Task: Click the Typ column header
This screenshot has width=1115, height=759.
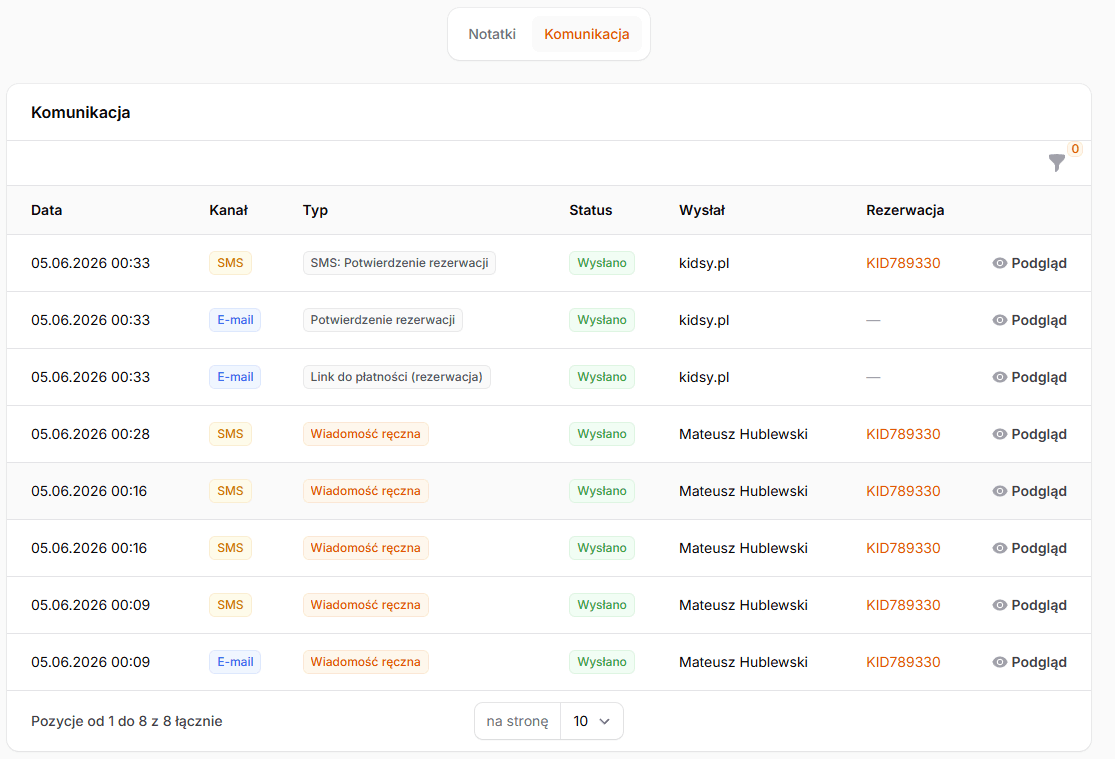Action: click(x=315, y=210)
